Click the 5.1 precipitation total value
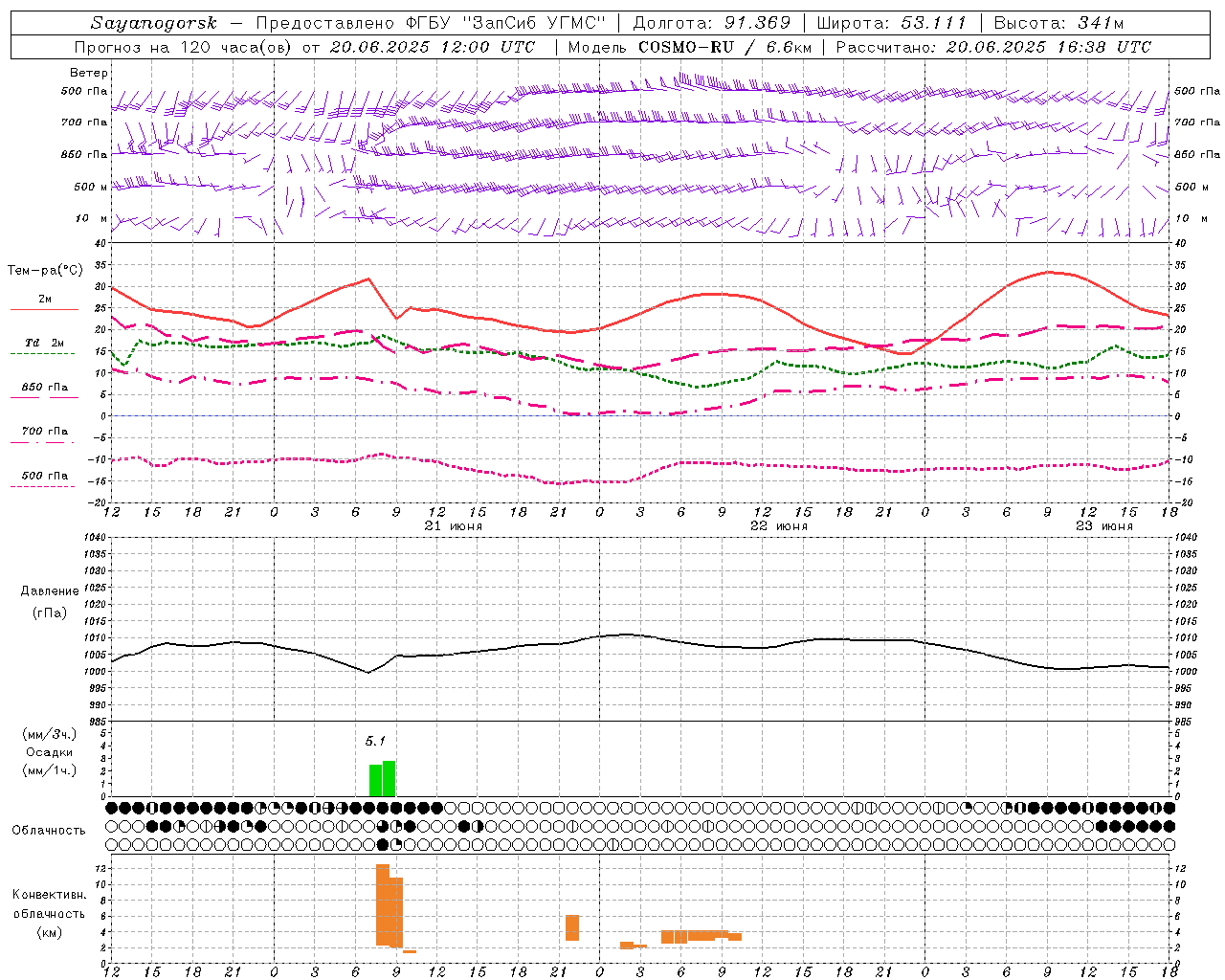 pos(375,741)
